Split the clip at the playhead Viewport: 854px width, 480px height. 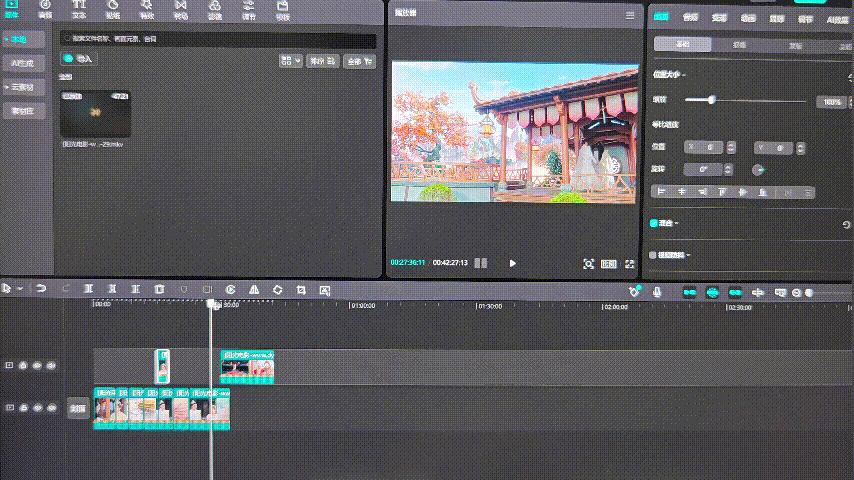point(88,289)
